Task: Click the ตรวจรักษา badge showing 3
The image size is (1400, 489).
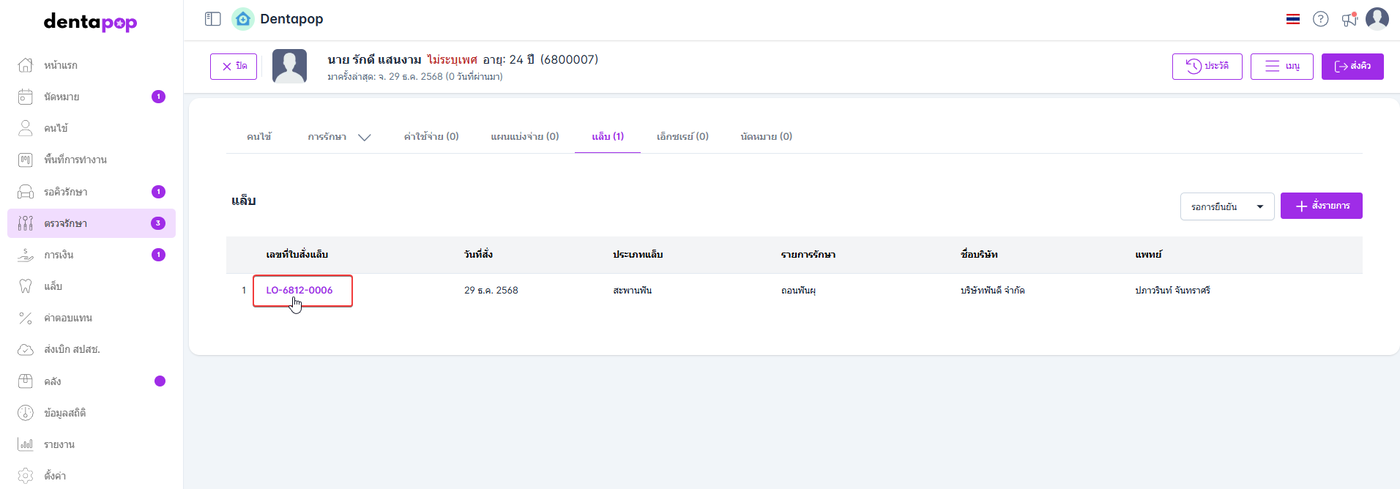Action: coord(158,223)
